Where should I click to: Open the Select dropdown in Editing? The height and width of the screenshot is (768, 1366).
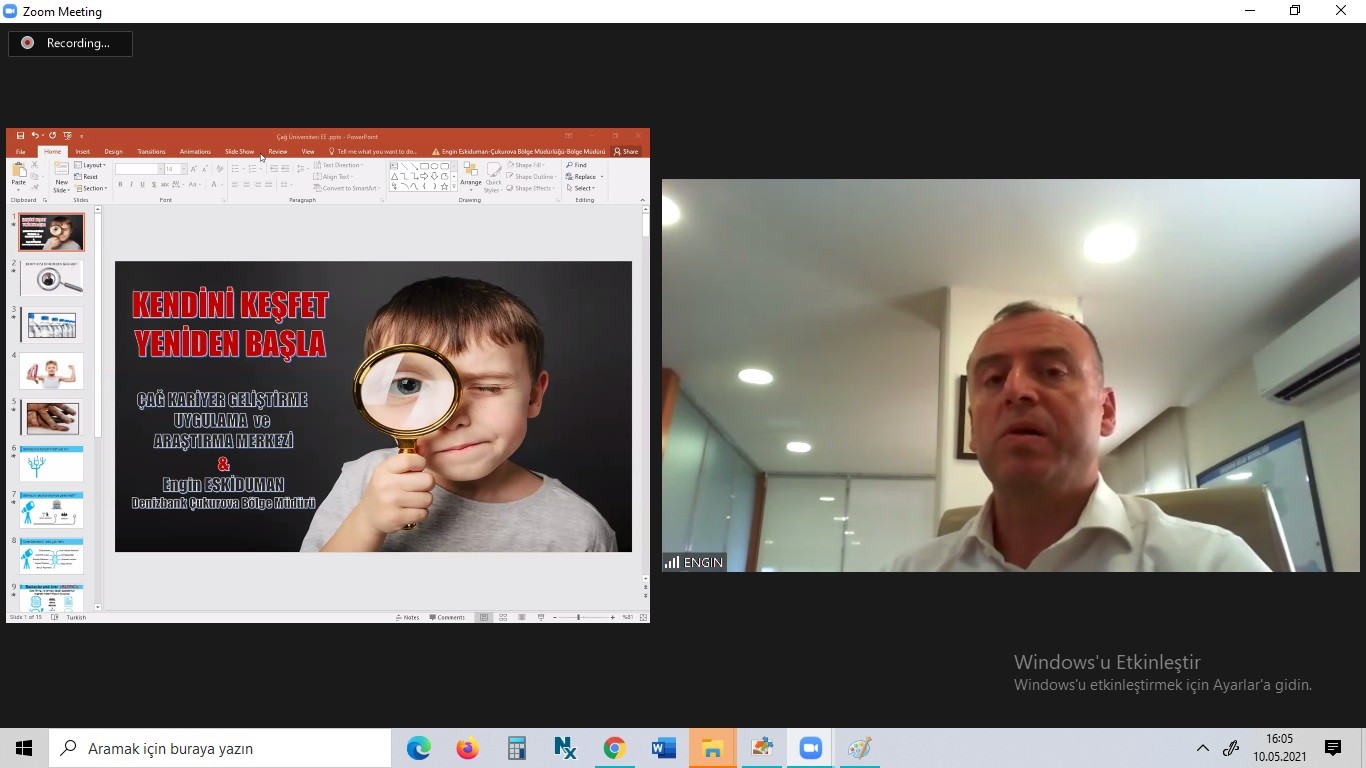coord(582,188)
